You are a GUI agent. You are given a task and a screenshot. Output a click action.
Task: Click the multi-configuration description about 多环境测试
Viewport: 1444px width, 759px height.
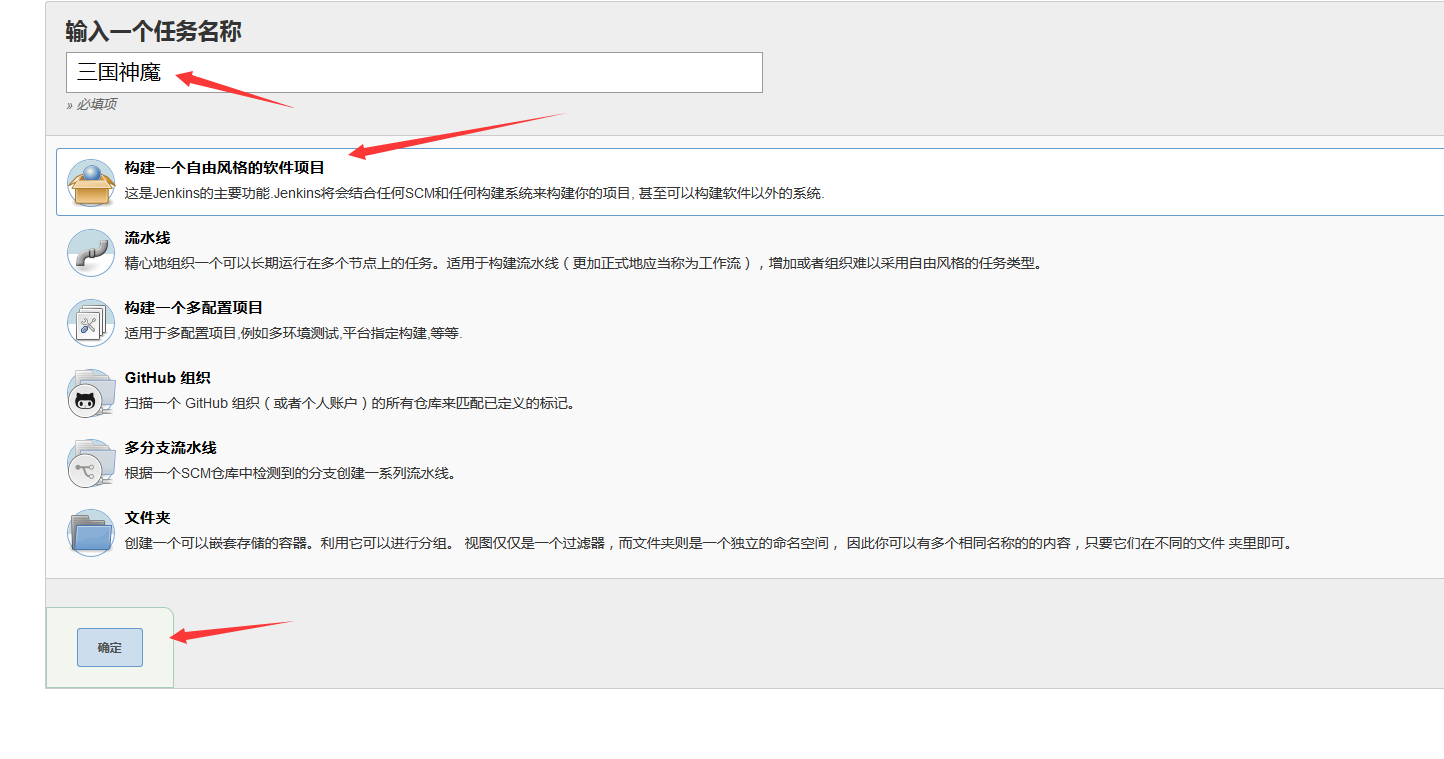pos(293,334)
